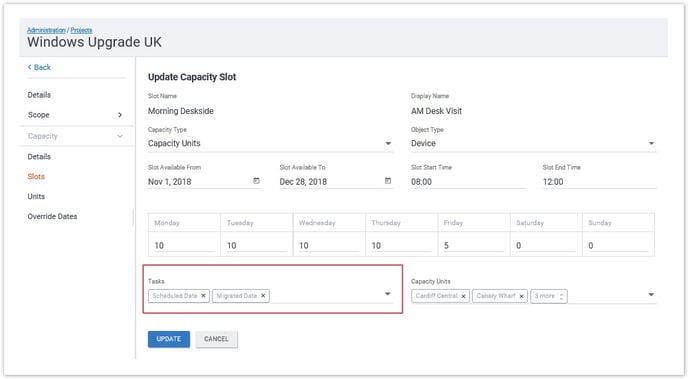The image size is (688, 379).
Task: Select the Canary Wharf chip label
Action: click(496, 296)
